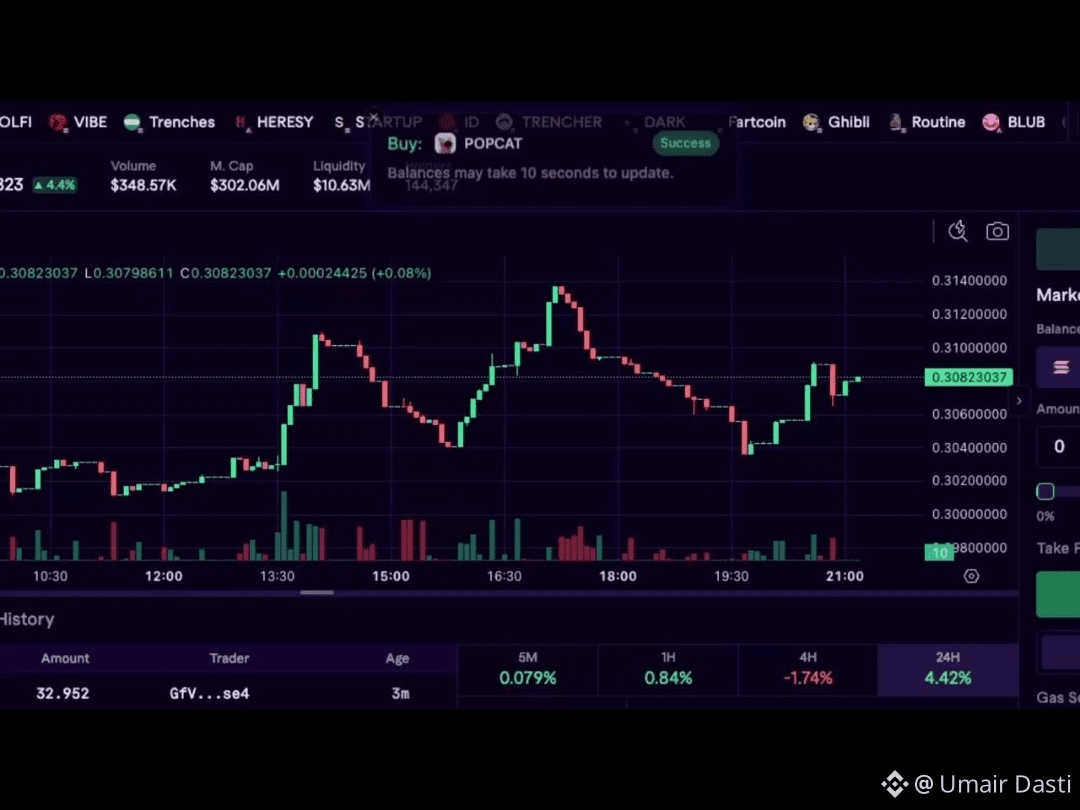Open the Trenches token in ticker bar

click(x=169, y=123)
